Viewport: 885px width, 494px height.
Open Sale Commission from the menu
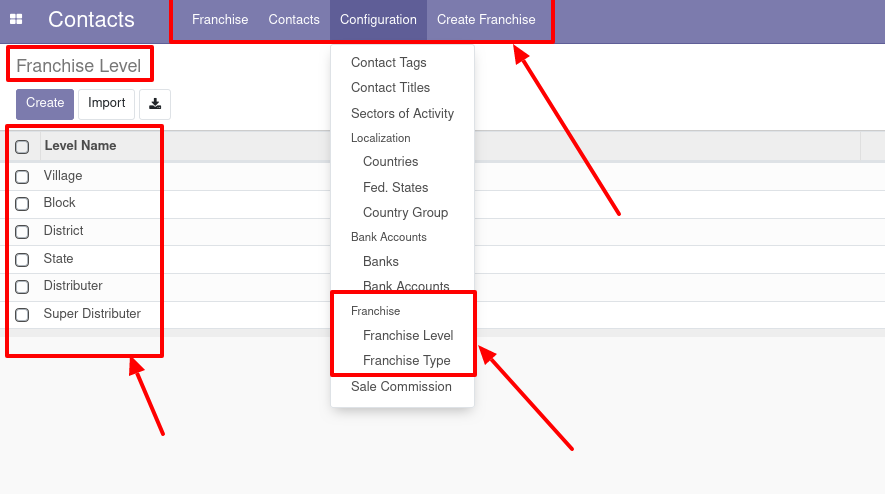(x=401, y=386)
